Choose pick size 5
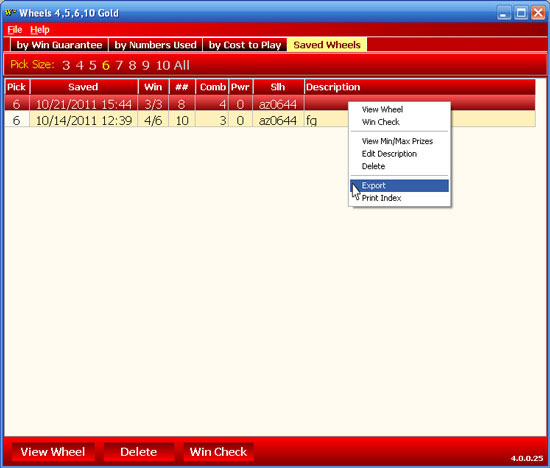The image size is (550, 468). (93, 65)
